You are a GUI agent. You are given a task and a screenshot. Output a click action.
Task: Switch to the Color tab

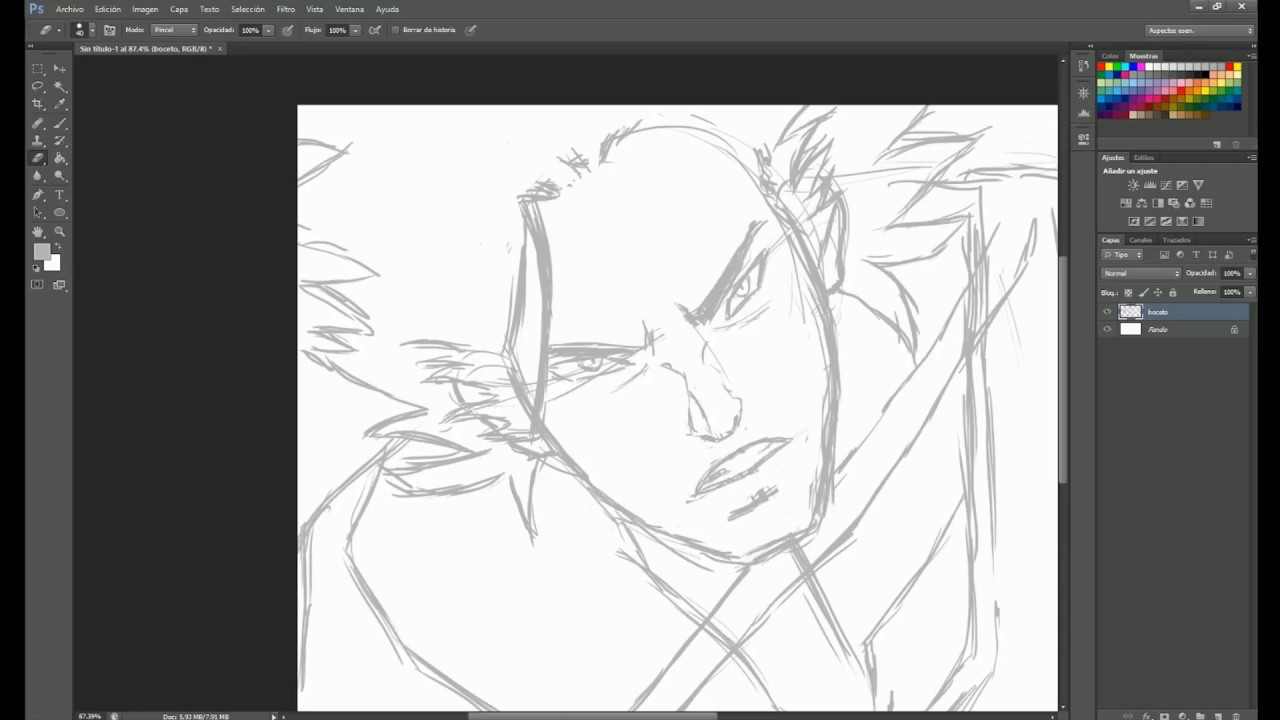[1110, 56]
